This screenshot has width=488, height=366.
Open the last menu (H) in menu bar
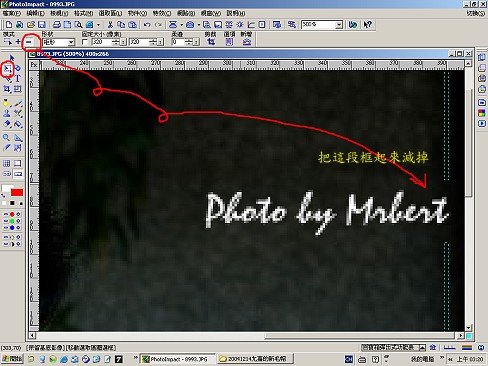[236, 13]
